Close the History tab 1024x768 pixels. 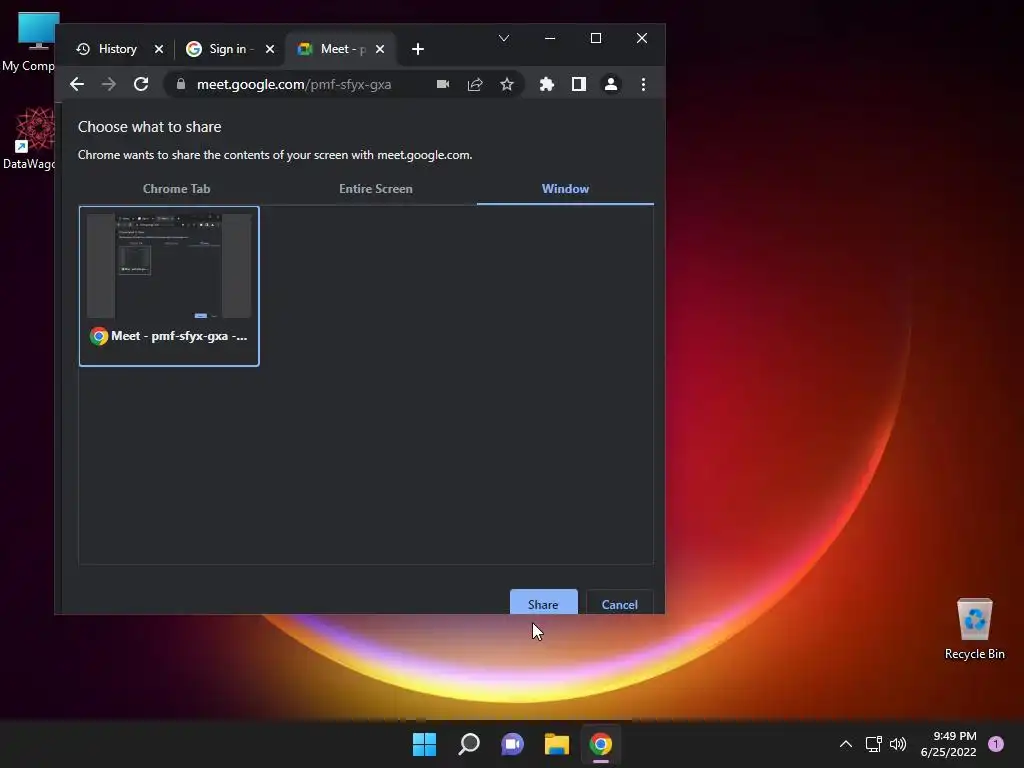(x=159, y=49)
